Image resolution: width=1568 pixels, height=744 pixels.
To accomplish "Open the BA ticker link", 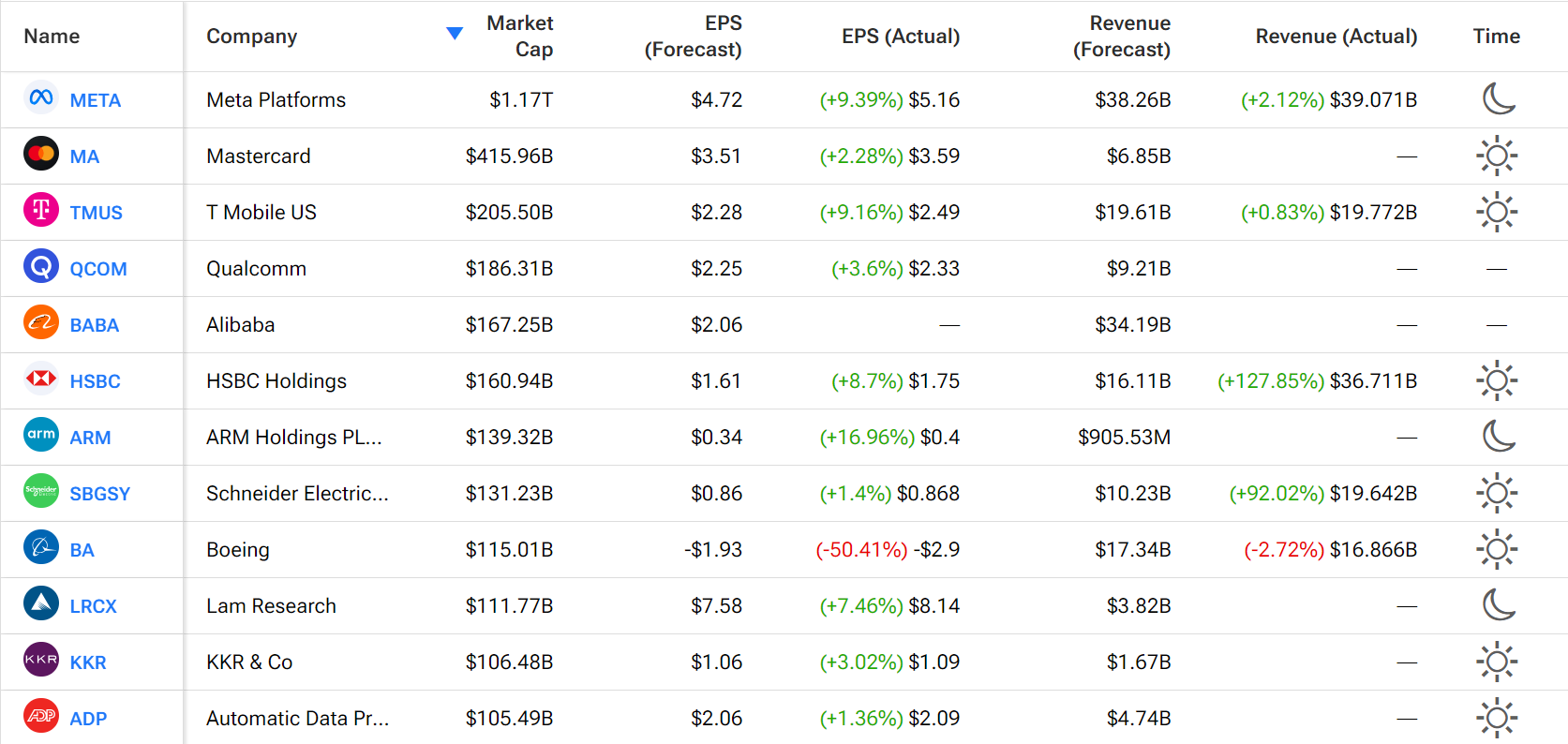I will coord(82,550).
